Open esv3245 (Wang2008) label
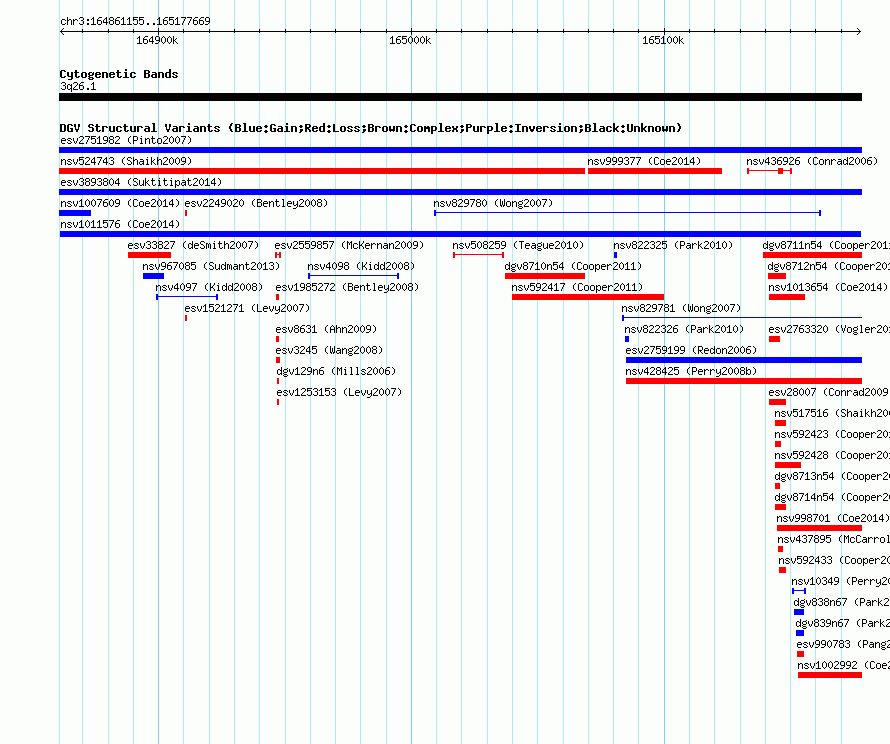This screenshot has width=890, height=744. coord(329,350)
